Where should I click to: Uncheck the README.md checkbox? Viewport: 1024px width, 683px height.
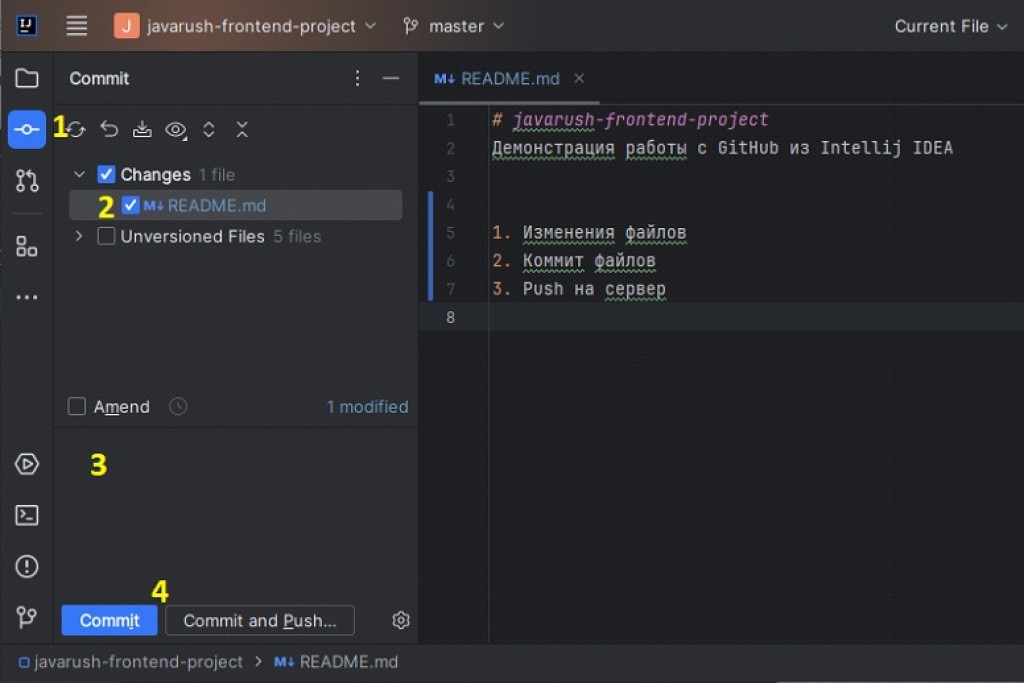pyautogui.click(x=130, y=205)
